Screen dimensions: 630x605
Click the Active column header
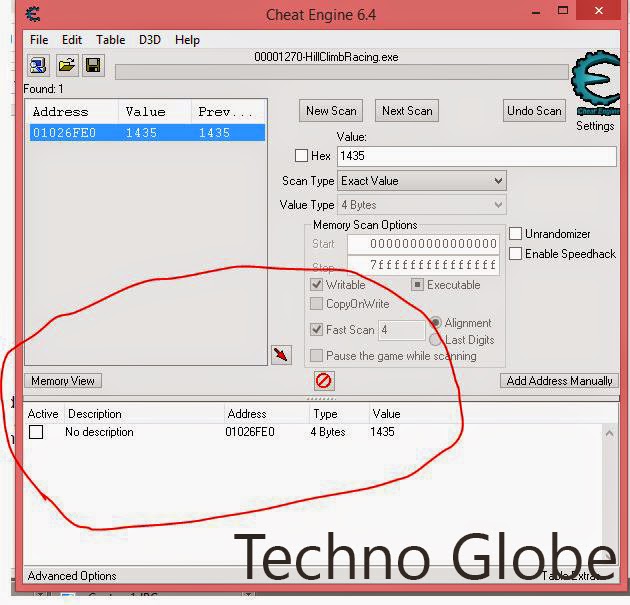43,414
